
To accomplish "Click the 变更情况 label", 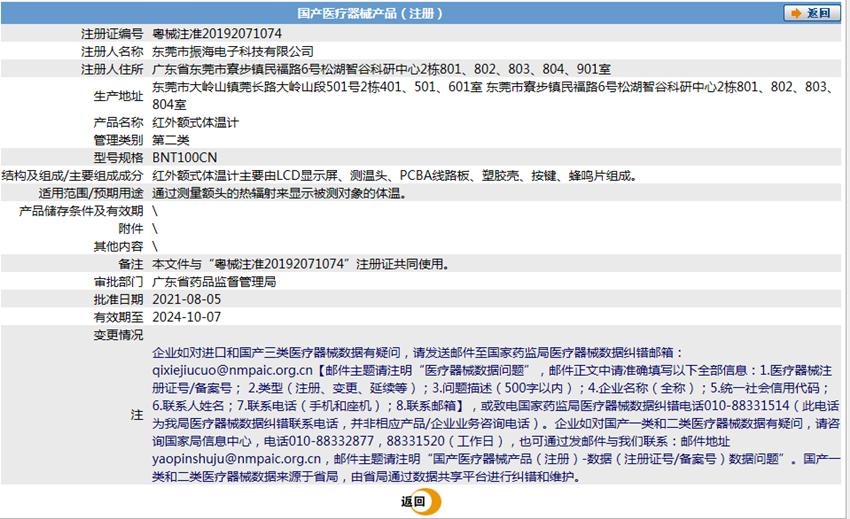I will click(x=118, y=335).
